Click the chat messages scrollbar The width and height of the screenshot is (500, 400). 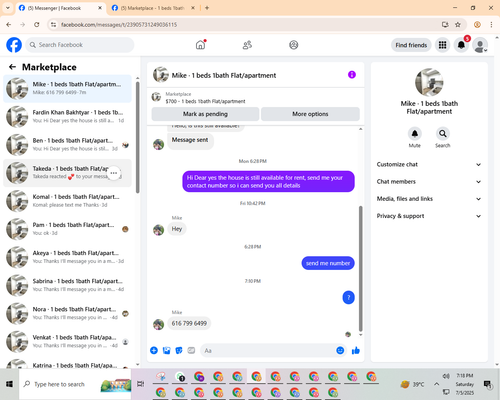point(360,268)
